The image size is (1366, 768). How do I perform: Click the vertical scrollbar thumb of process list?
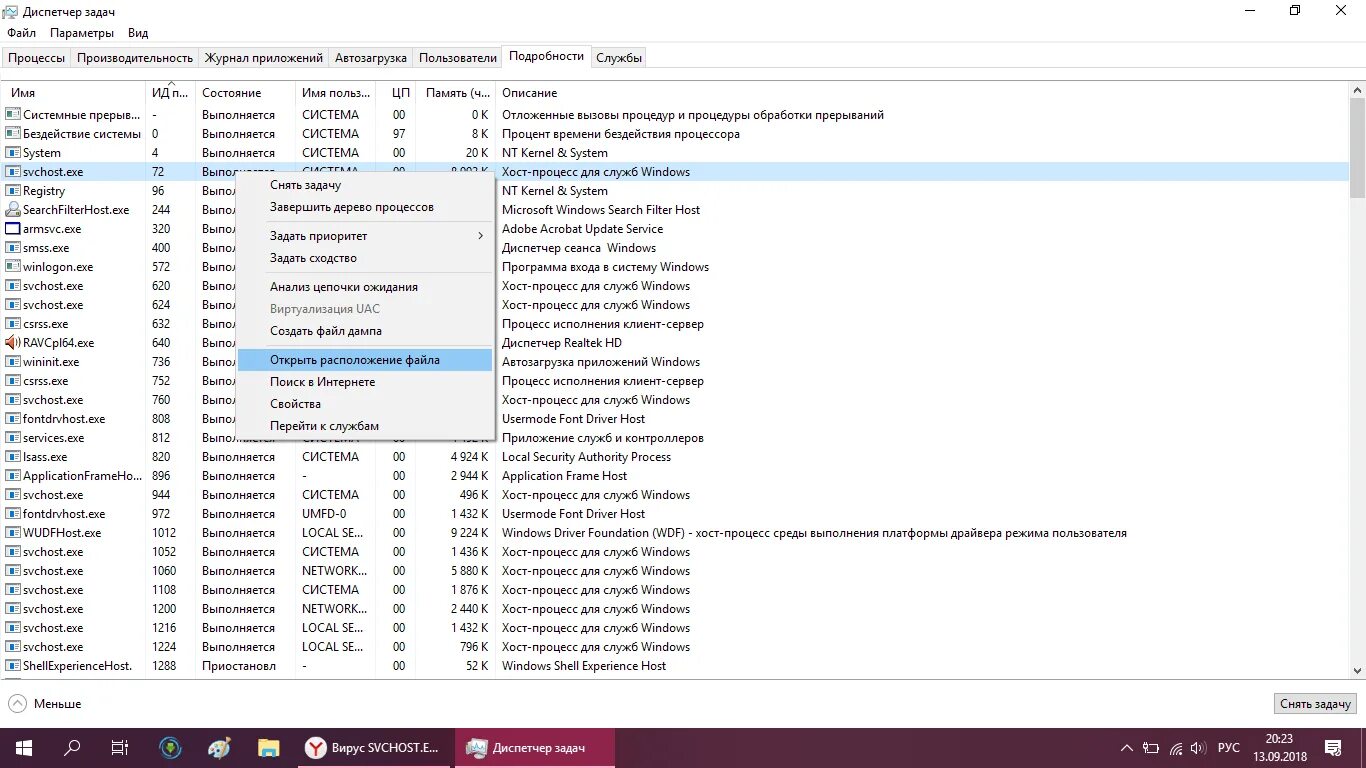(1357, 147)
